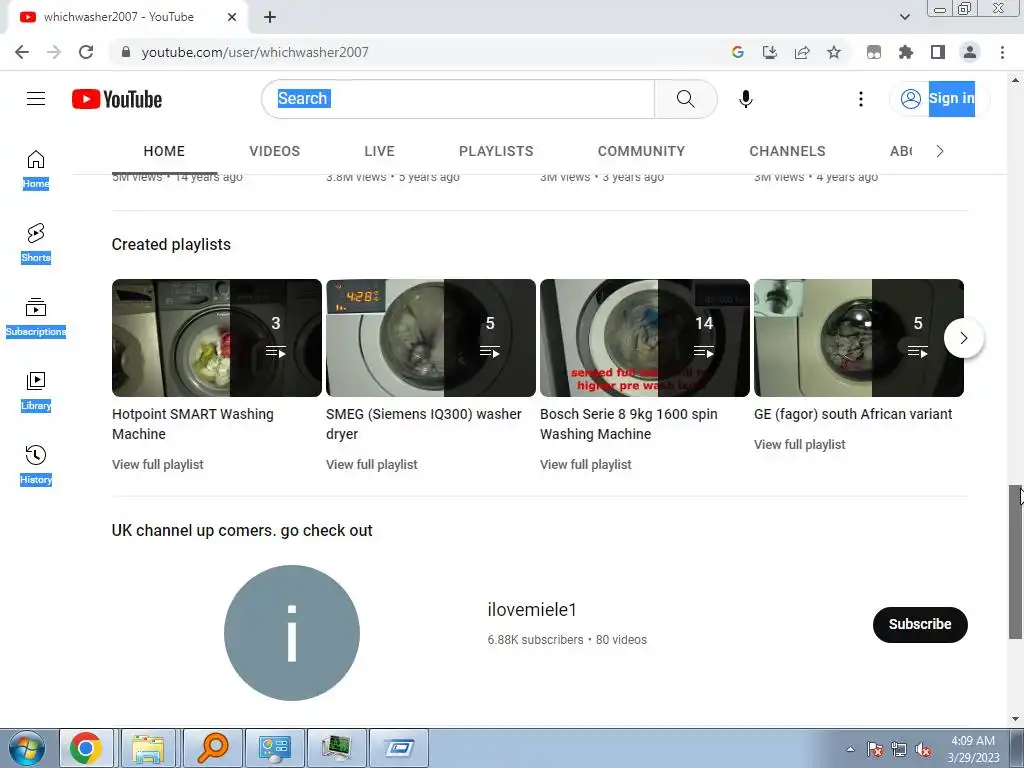Focus the YouTube search field

458,99
